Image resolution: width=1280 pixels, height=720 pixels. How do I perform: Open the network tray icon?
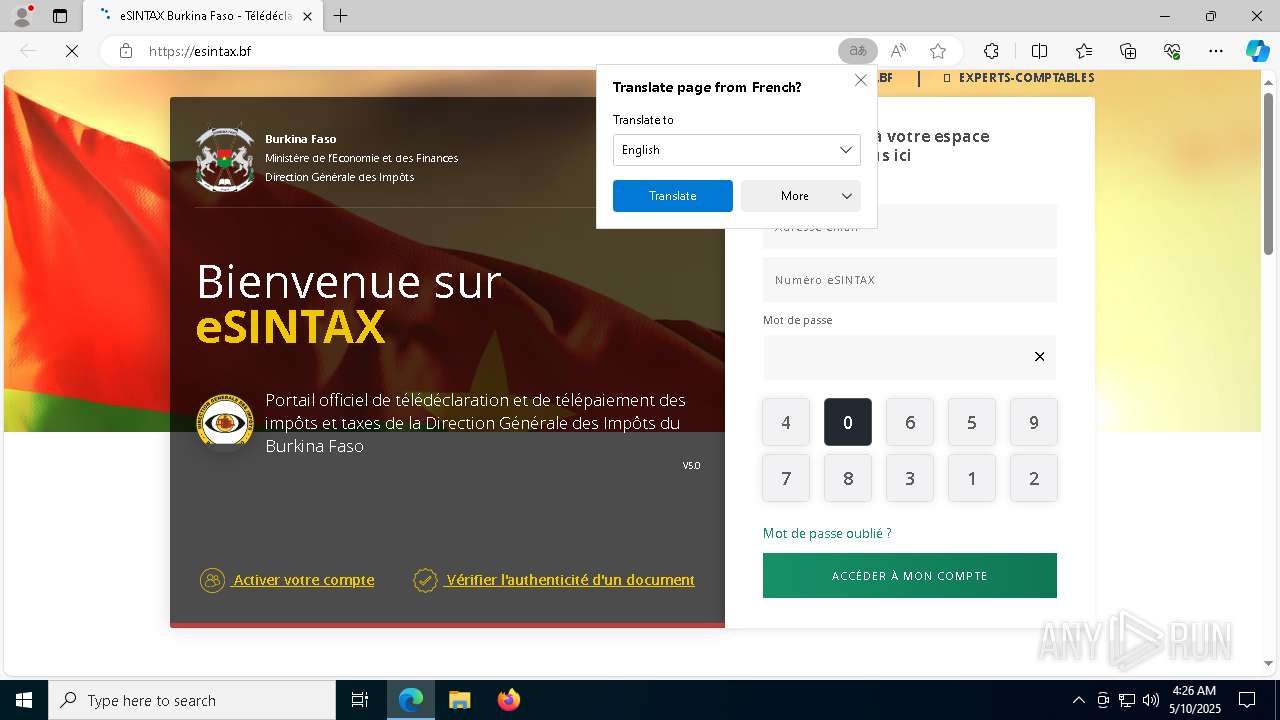click(1127, 700)
